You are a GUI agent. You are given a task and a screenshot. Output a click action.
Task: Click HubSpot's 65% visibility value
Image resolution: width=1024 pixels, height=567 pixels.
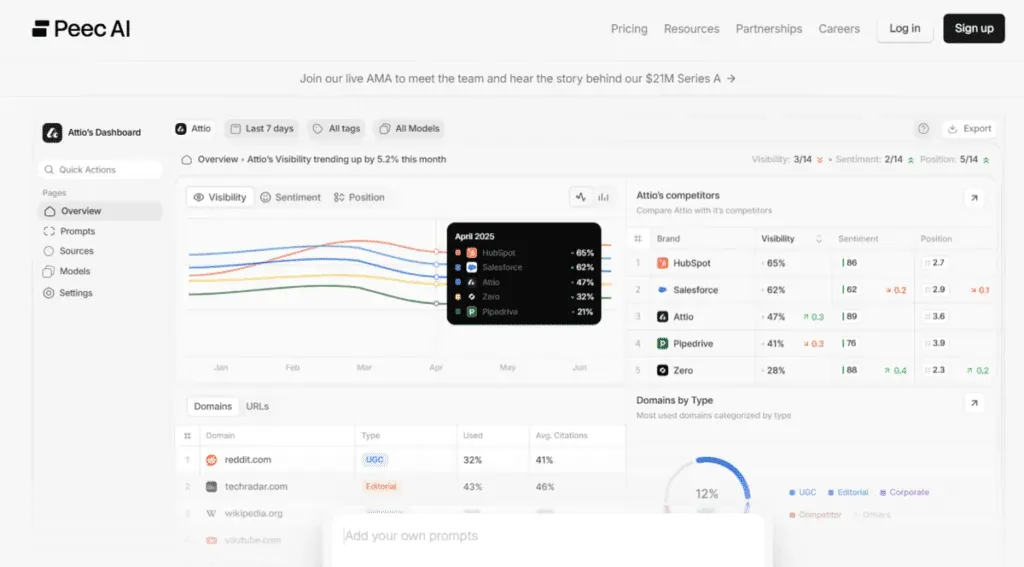click(776, 263)
